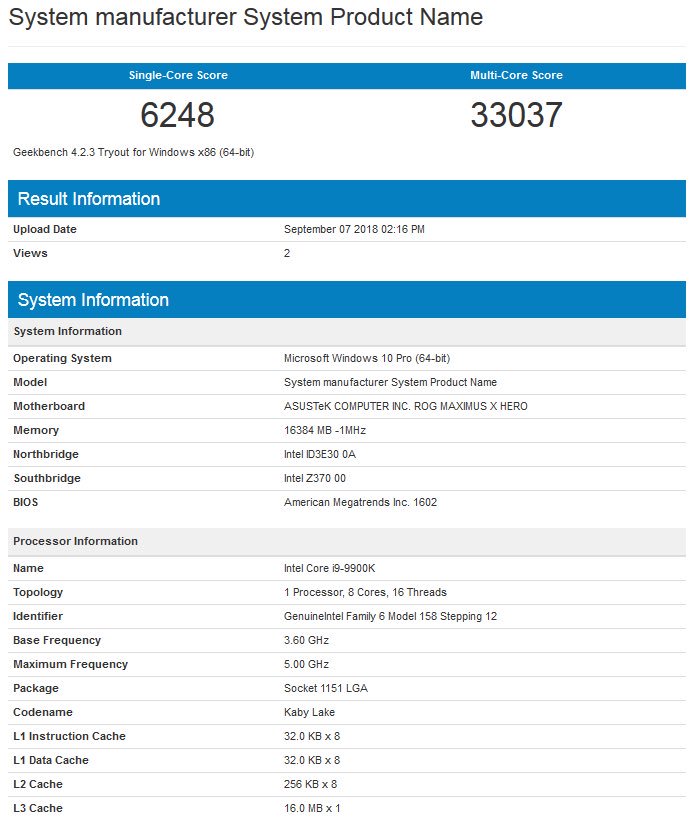Select GenuineIntel Family 6 Model 158 Stepping 12
This screenshot has width=689, height=832.
pyautogui.click(x=390, y=616)
